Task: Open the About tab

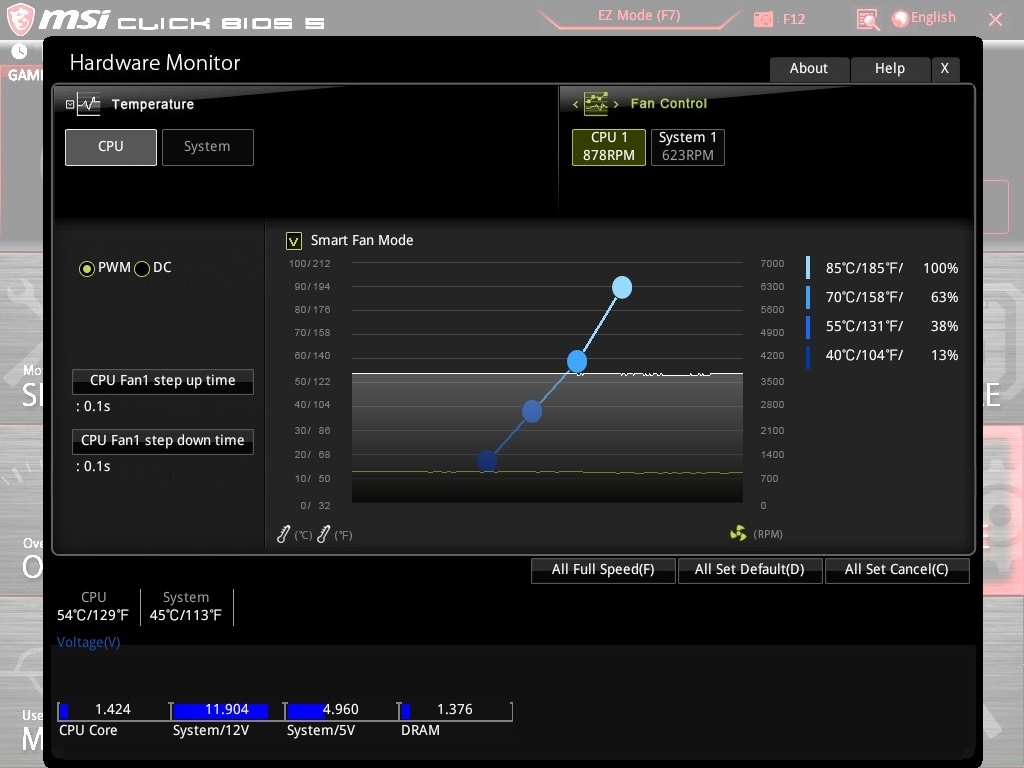Action: tap(809, 69)
